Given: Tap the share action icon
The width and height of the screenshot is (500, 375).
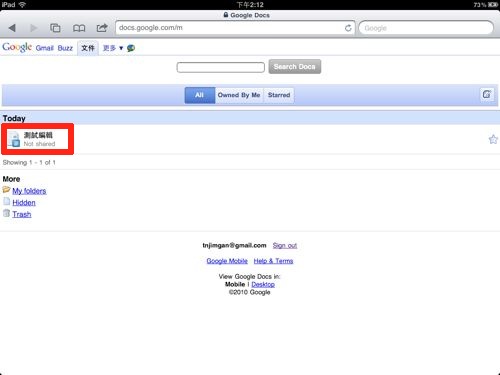Looking at the screenshot, I should [x=102, y=28].
